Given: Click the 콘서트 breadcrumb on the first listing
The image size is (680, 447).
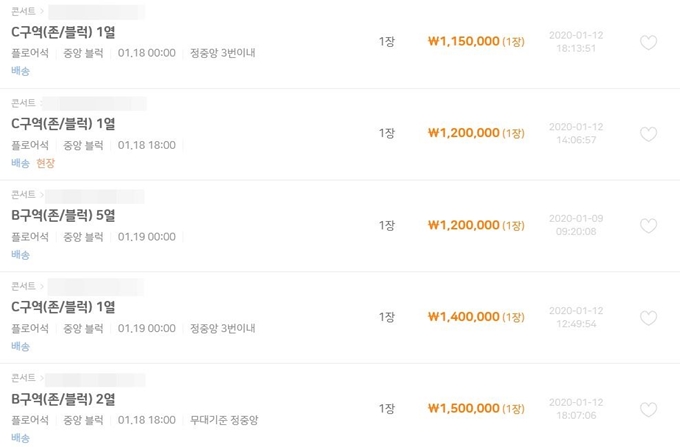Looking at the screenshot, I should [x=23, y=11].
